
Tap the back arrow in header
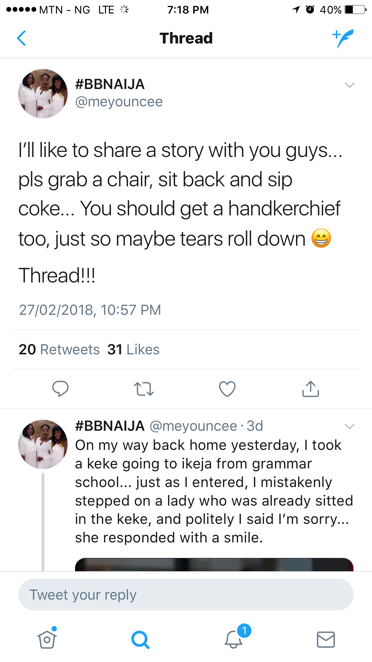(22, 38)
